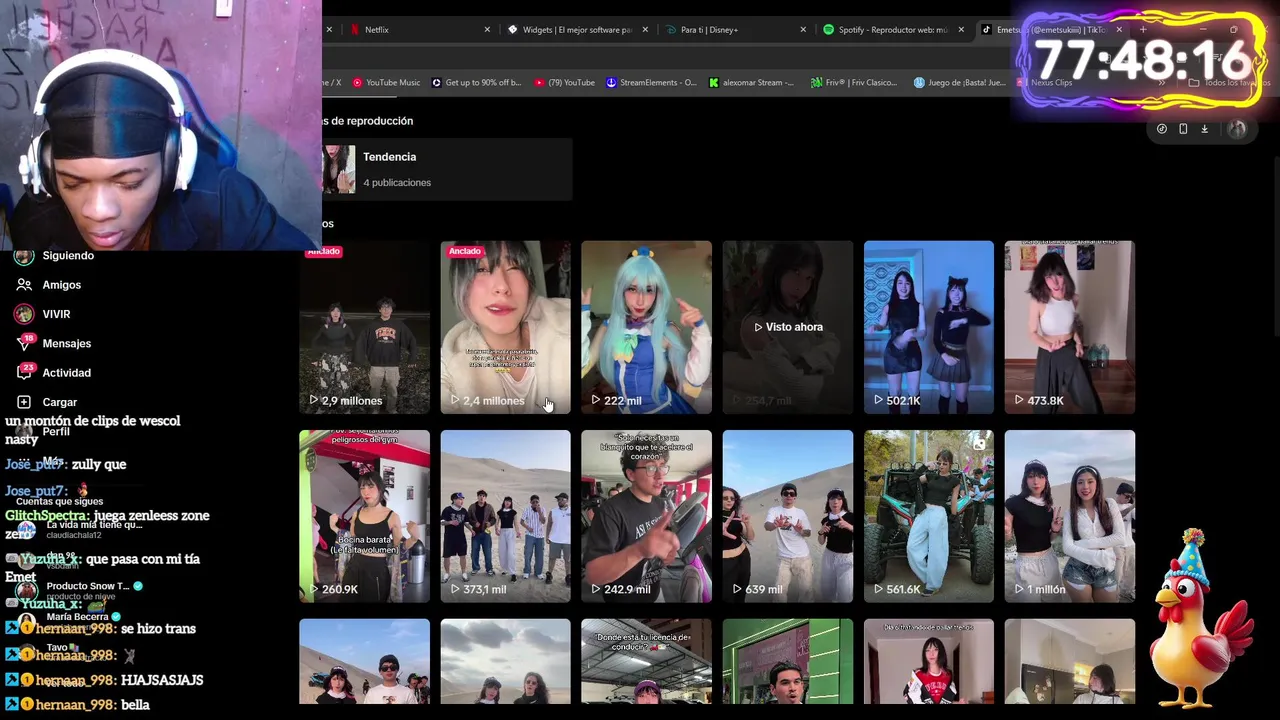Screen dimensions: 1280x720
Task: Click the TikTok coins icon in header
Action: pos(1162,129)
